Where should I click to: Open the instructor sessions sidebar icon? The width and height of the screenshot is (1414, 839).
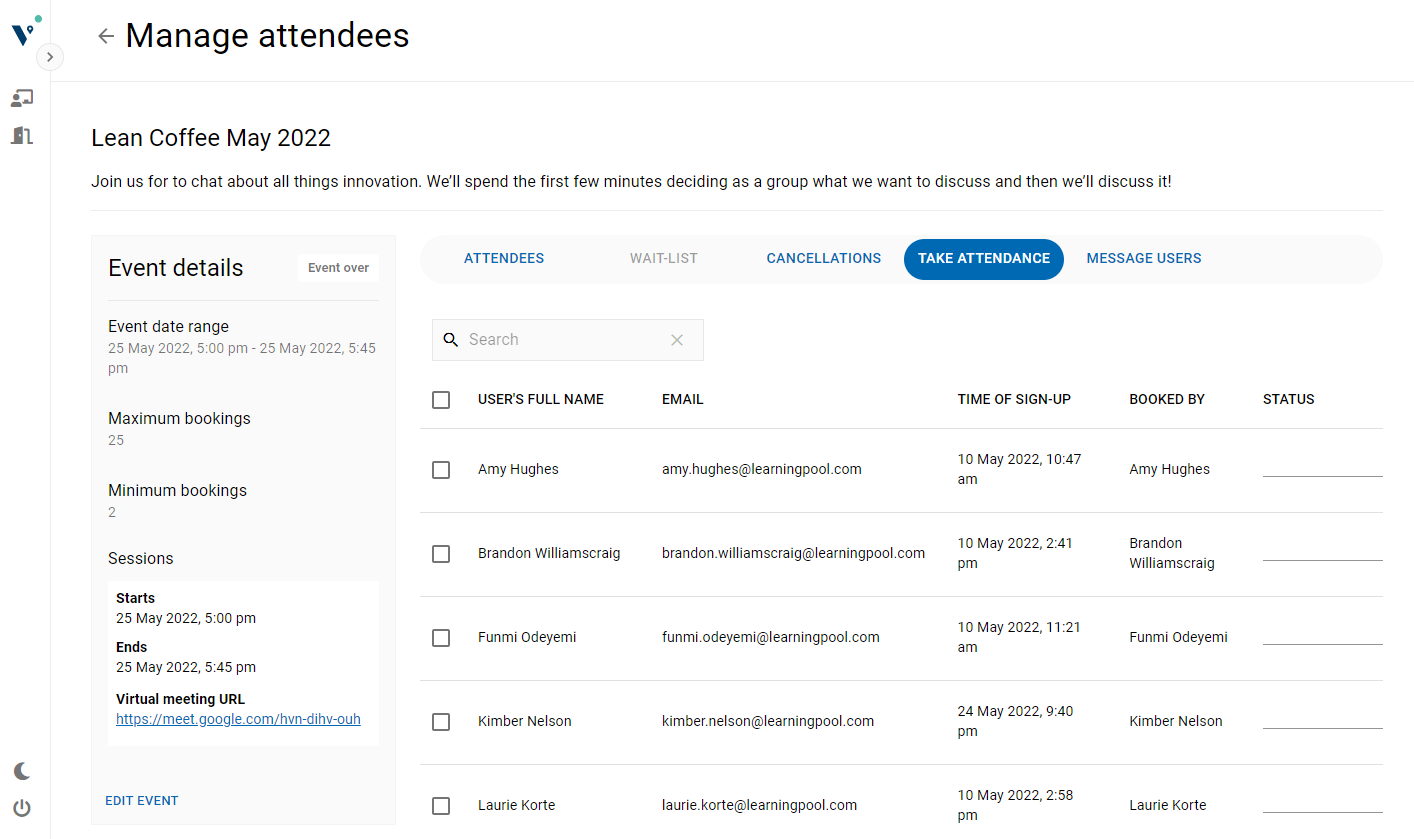22,98
